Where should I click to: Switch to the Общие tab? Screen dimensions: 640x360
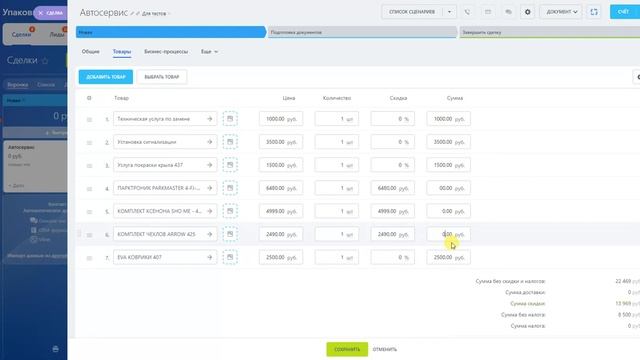91,52
